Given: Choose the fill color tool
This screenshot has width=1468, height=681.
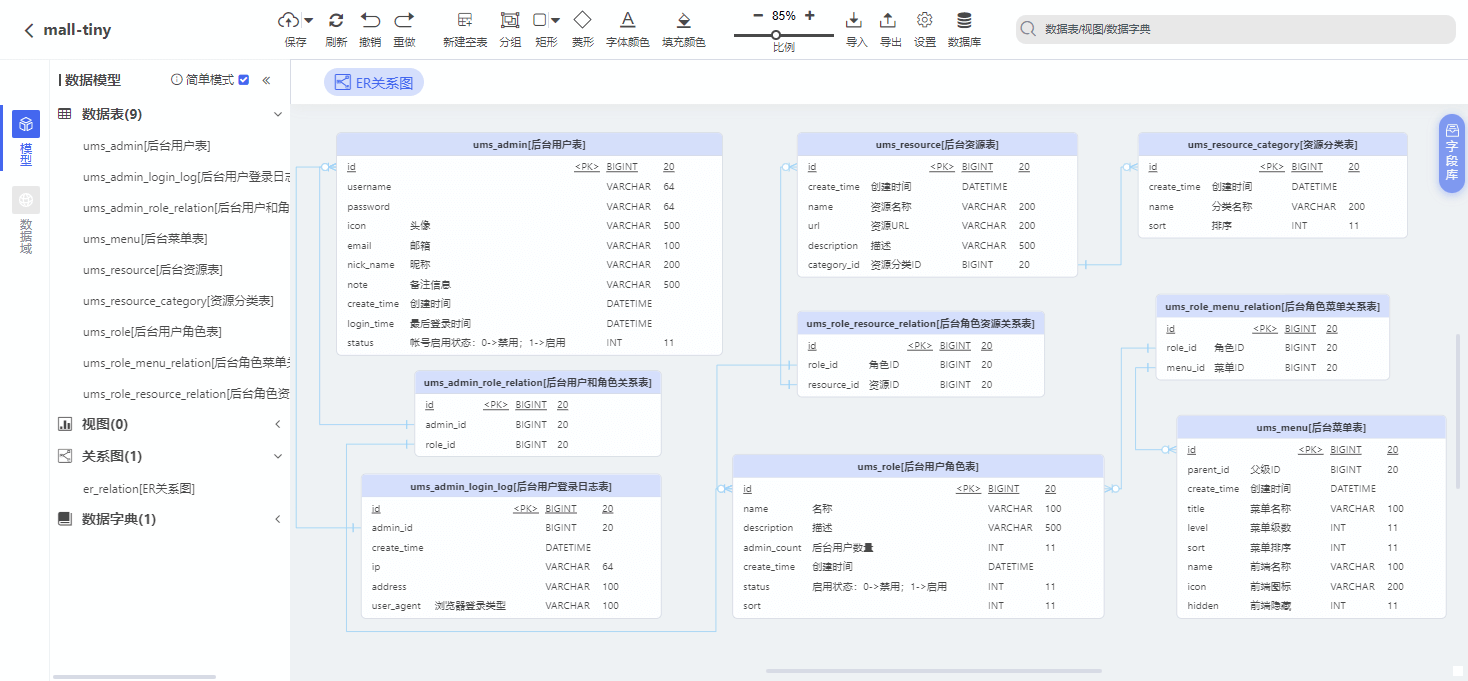Looking at the screenshot, I should pyautogui.click(x=684, y=20).
